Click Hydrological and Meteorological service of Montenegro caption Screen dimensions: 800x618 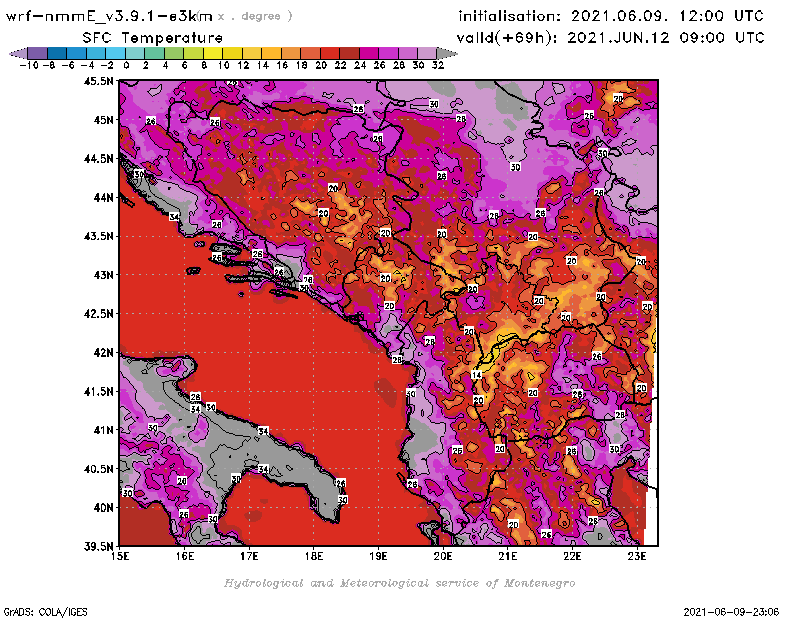[399, 582]
